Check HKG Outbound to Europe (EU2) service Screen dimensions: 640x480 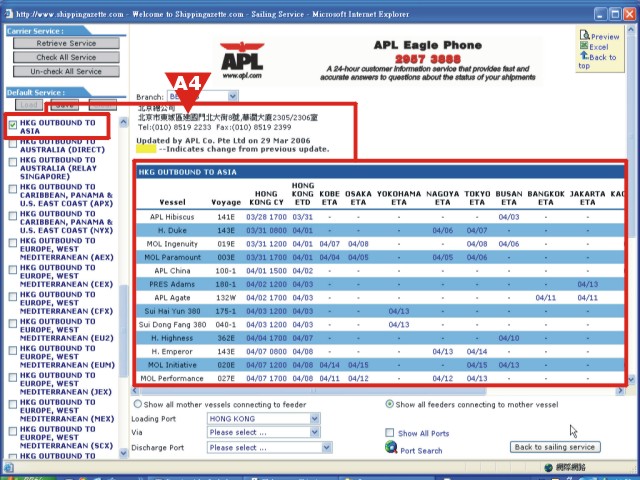(13, 323)
